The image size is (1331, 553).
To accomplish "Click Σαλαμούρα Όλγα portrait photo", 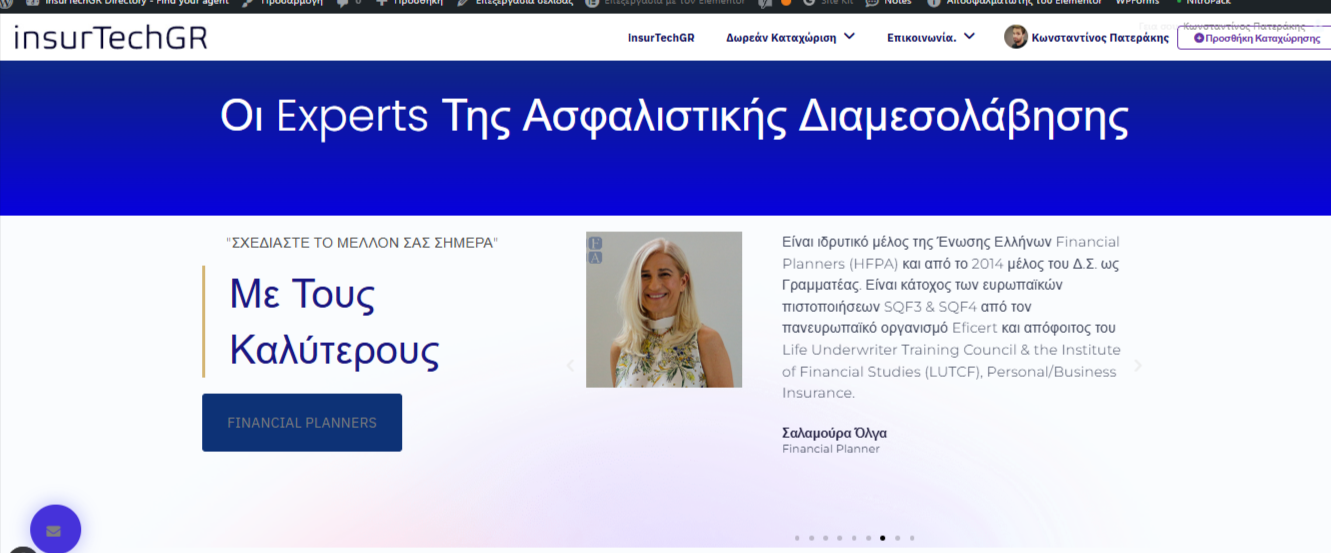I will coord(664,309).
